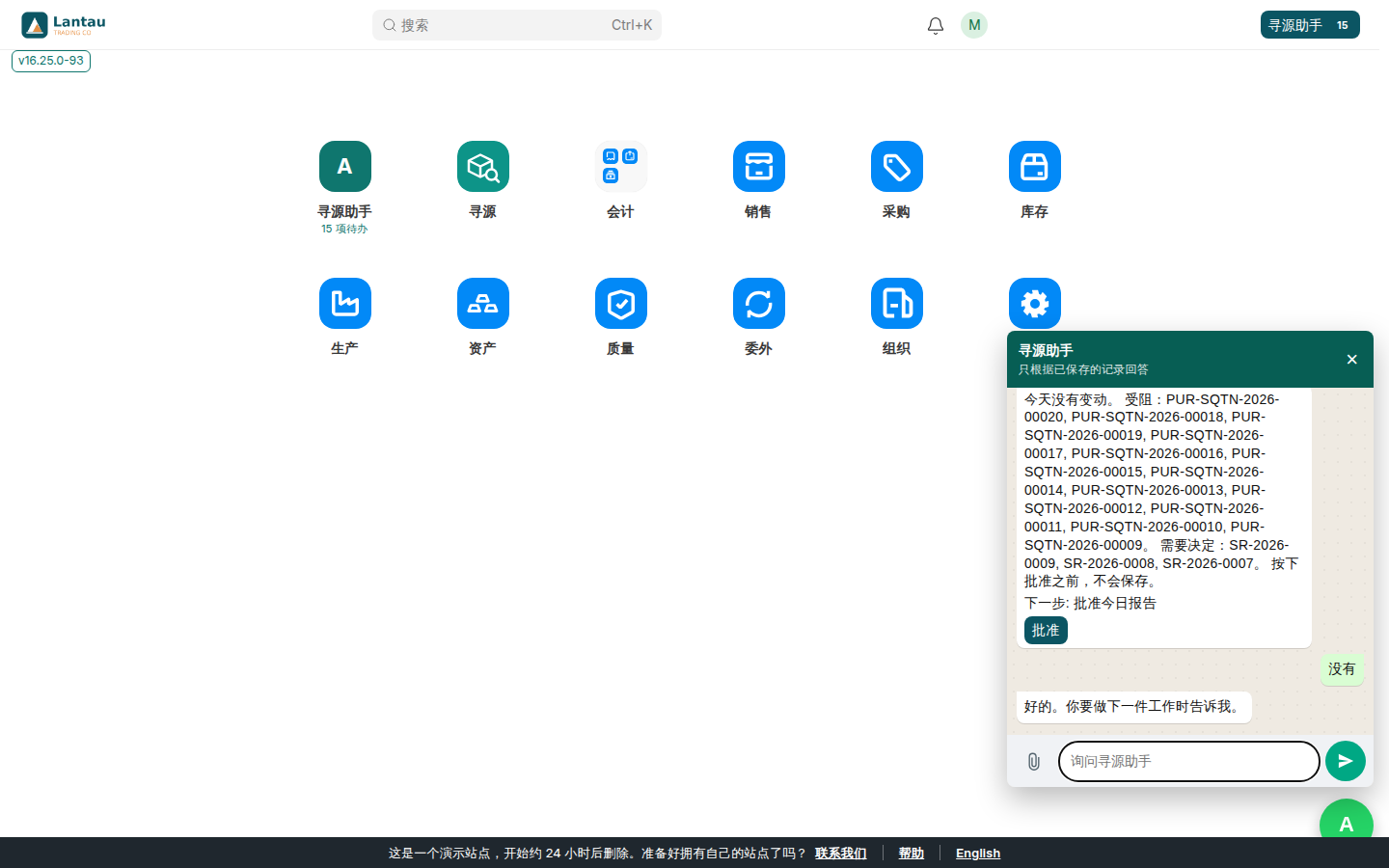Open the 质量 module icon
Image resolution: width=1389 pixels, height=868 pixels.
621,304
